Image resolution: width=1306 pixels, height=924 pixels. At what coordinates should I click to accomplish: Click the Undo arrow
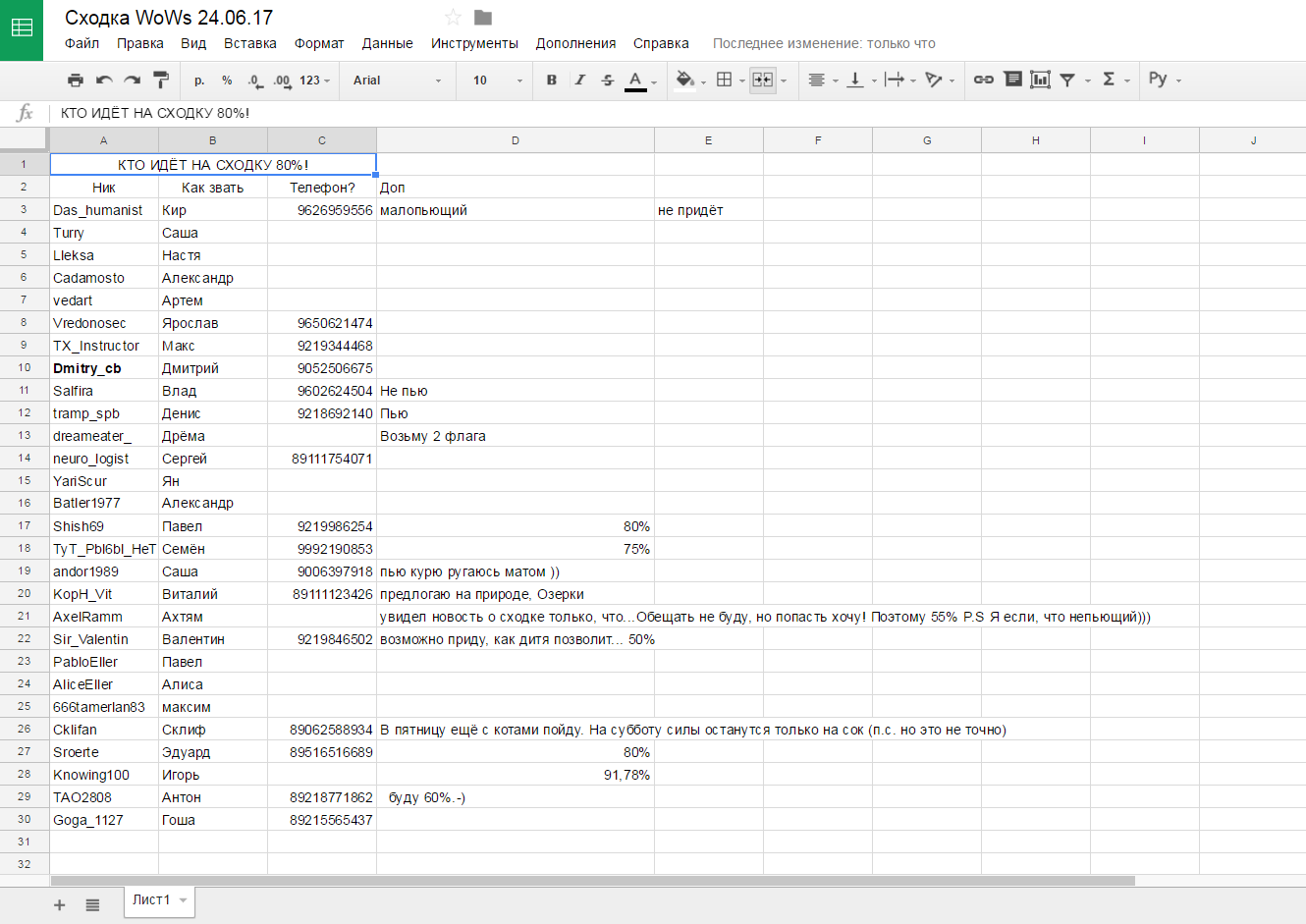click(104, 81)
